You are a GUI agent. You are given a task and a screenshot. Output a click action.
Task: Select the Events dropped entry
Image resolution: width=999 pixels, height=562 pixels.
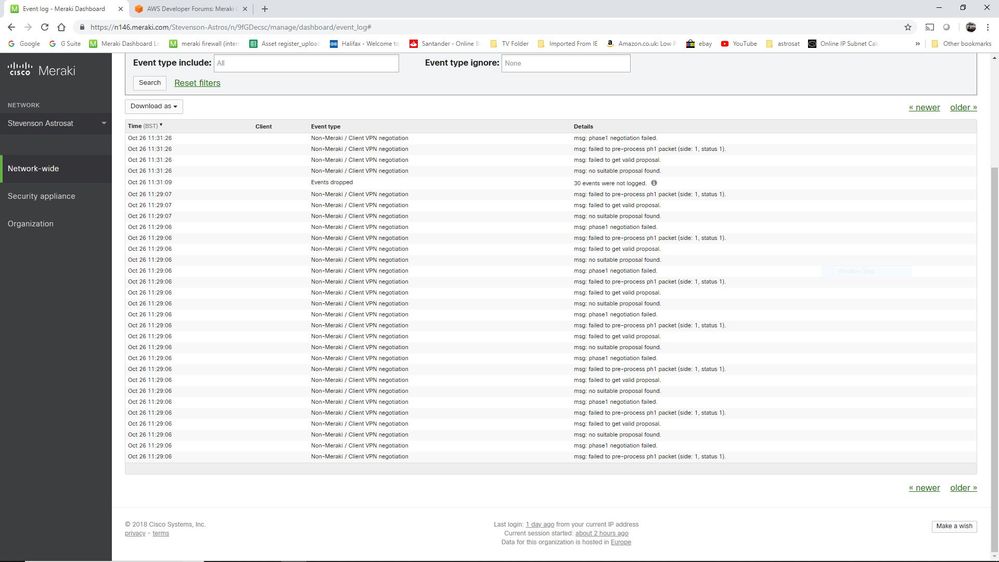(332, 182)
